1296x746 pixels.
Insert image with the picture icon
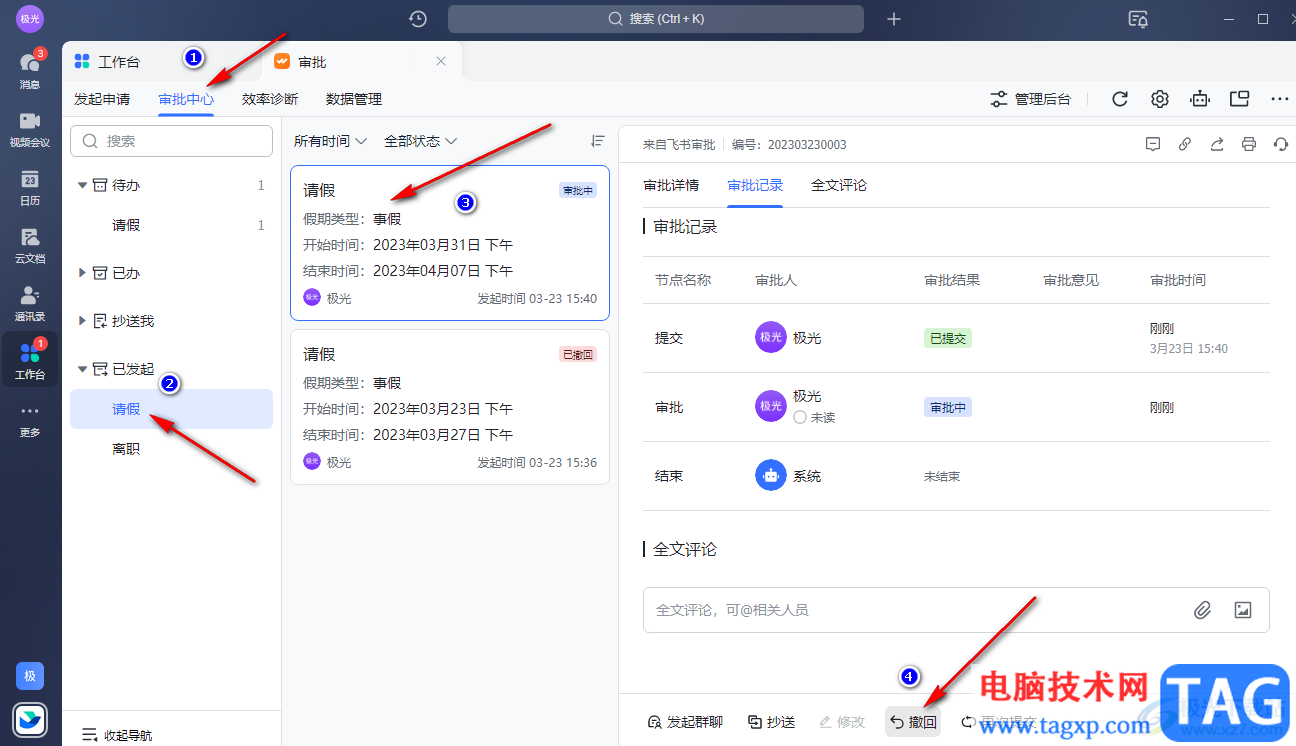pos(1243,610)
